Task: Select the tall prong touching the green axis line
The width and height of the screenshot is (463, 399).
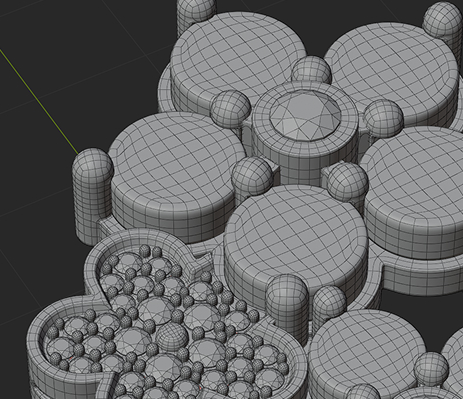Action: [92, 197]
